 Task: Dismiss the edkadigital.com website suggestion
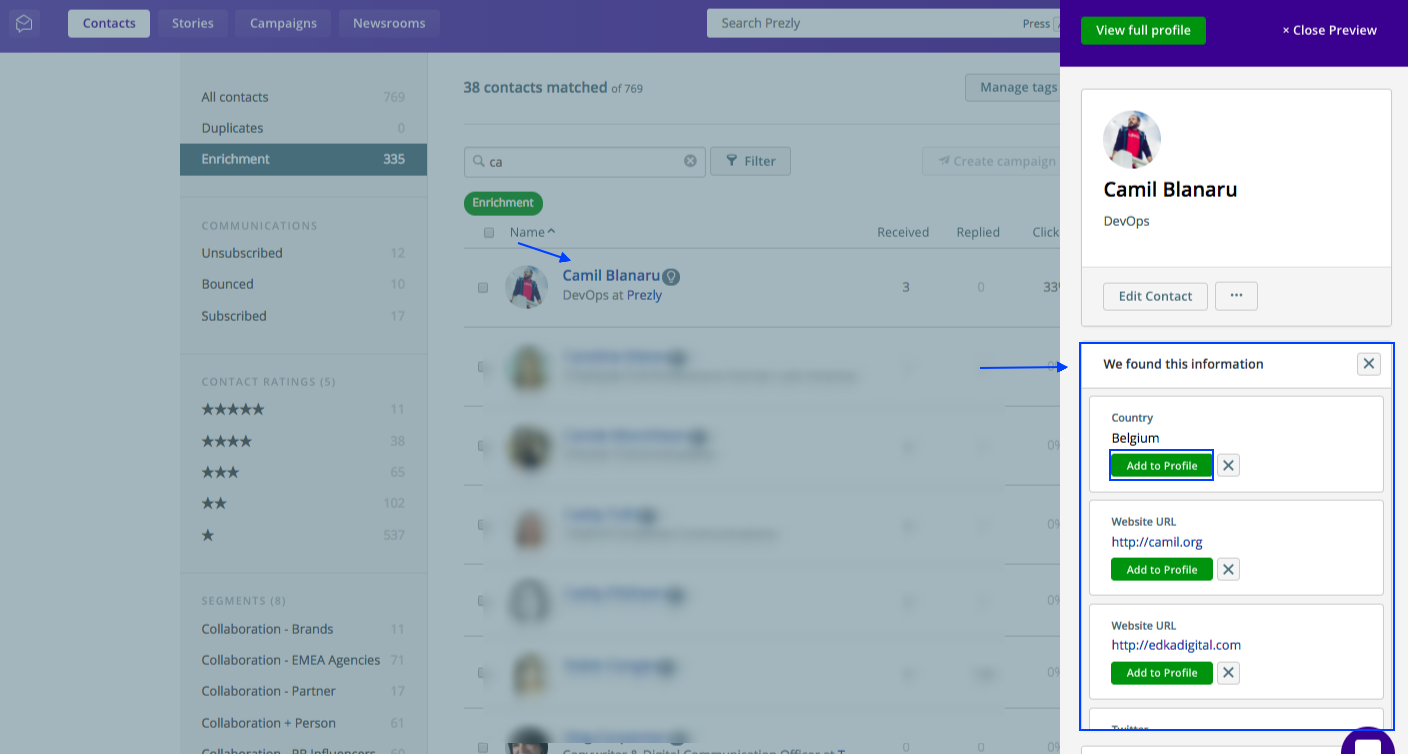[x=1229, y=673]
